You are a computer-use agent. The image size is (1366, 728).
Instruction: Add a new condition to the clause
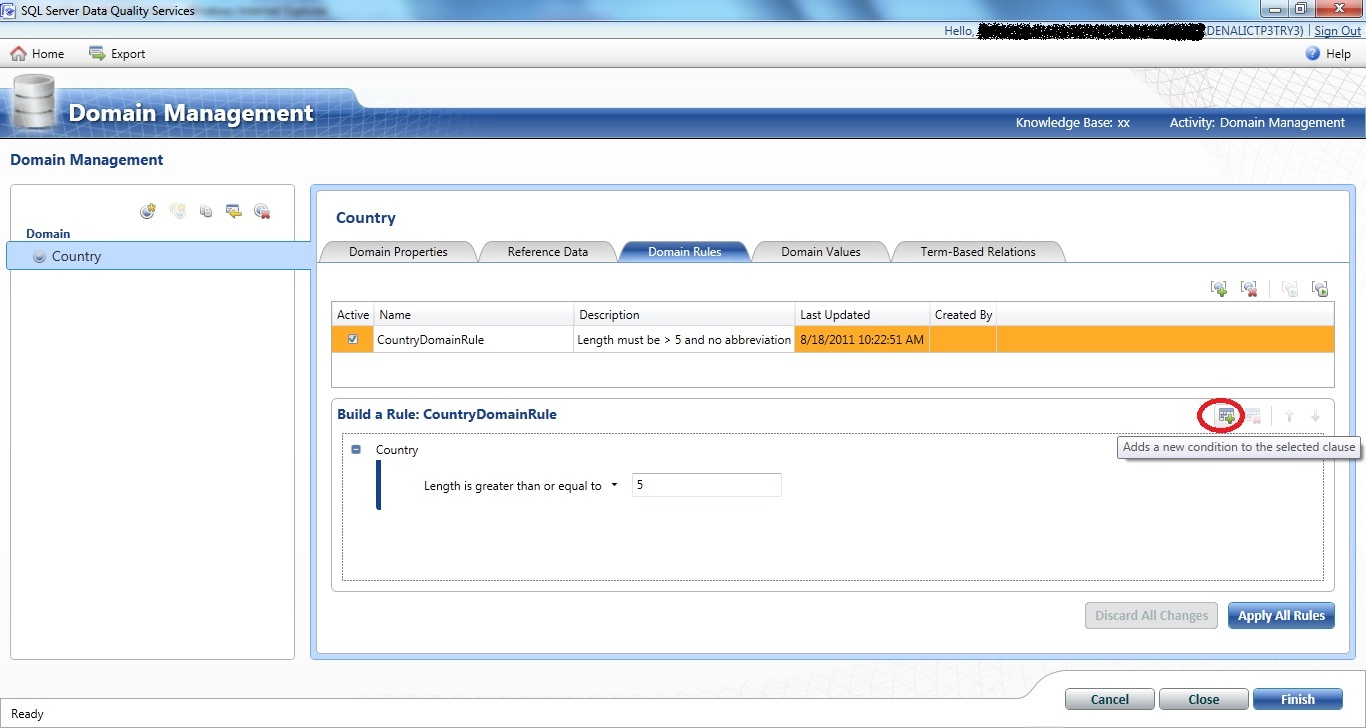(1226, 415)
